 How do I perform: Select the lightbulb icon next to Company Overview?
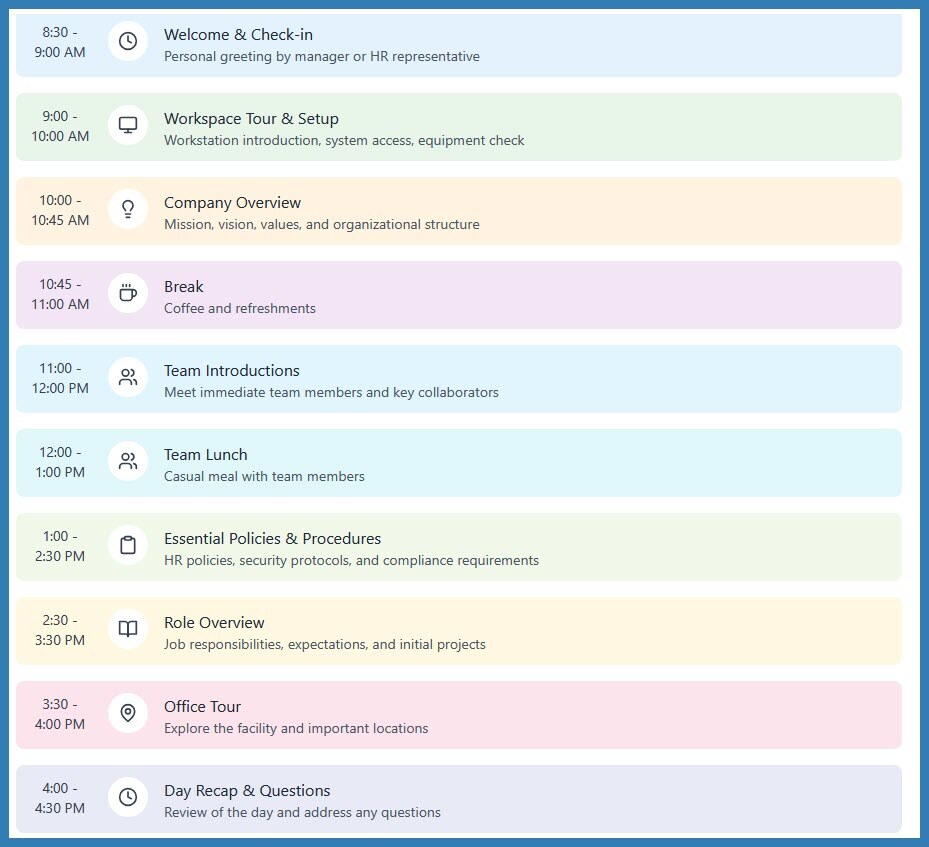pyautogui.click(x=128, y=209)
